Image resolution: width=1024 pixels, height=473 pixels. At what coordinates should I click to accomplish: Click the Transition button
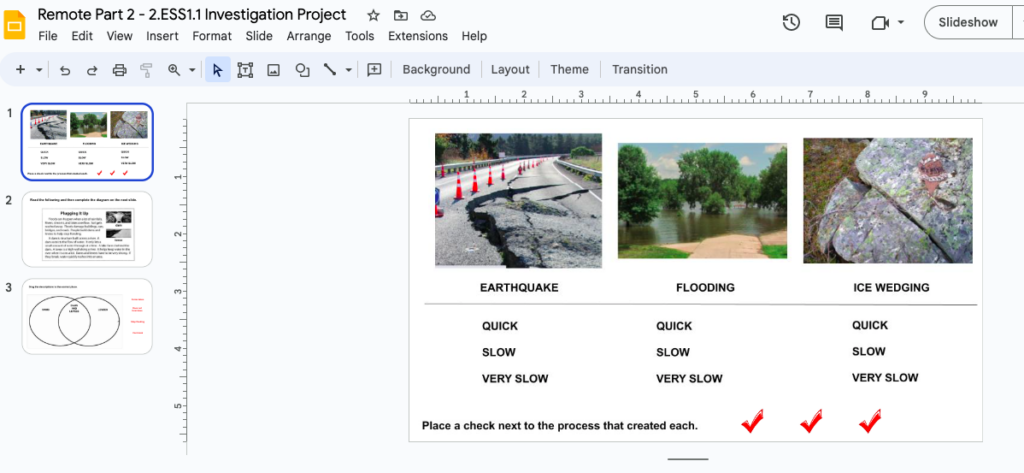point(639,69)
